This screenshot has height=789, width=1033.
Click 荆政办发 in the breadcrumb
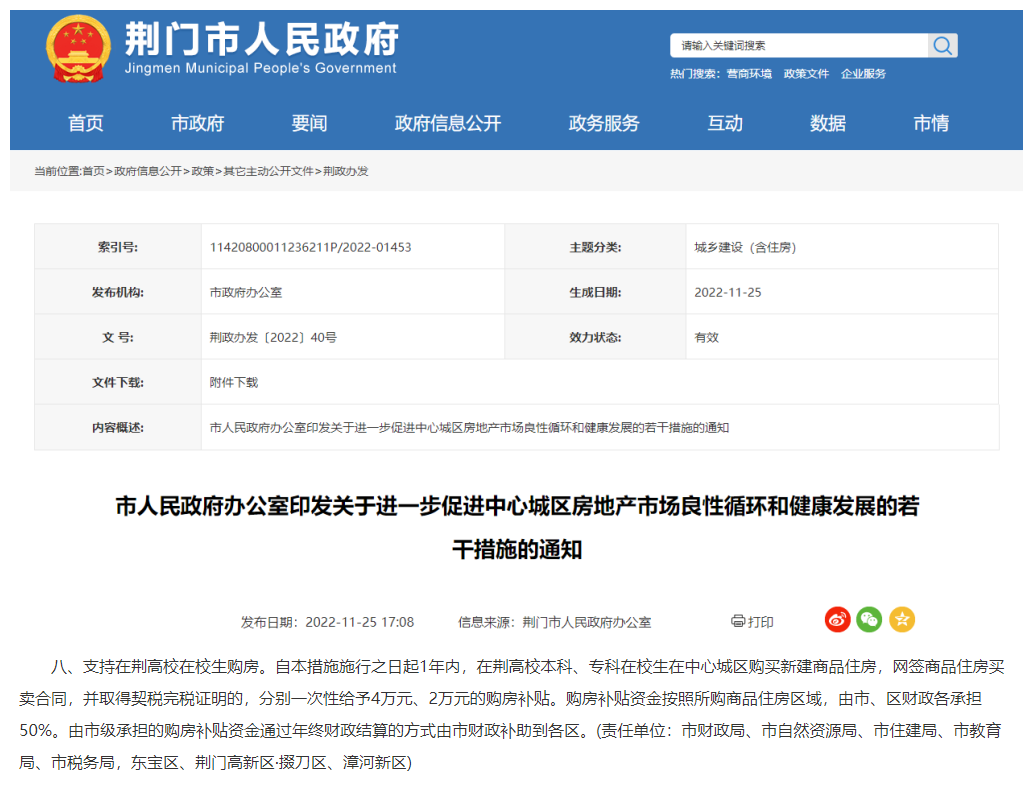click(x=345, y=171)
